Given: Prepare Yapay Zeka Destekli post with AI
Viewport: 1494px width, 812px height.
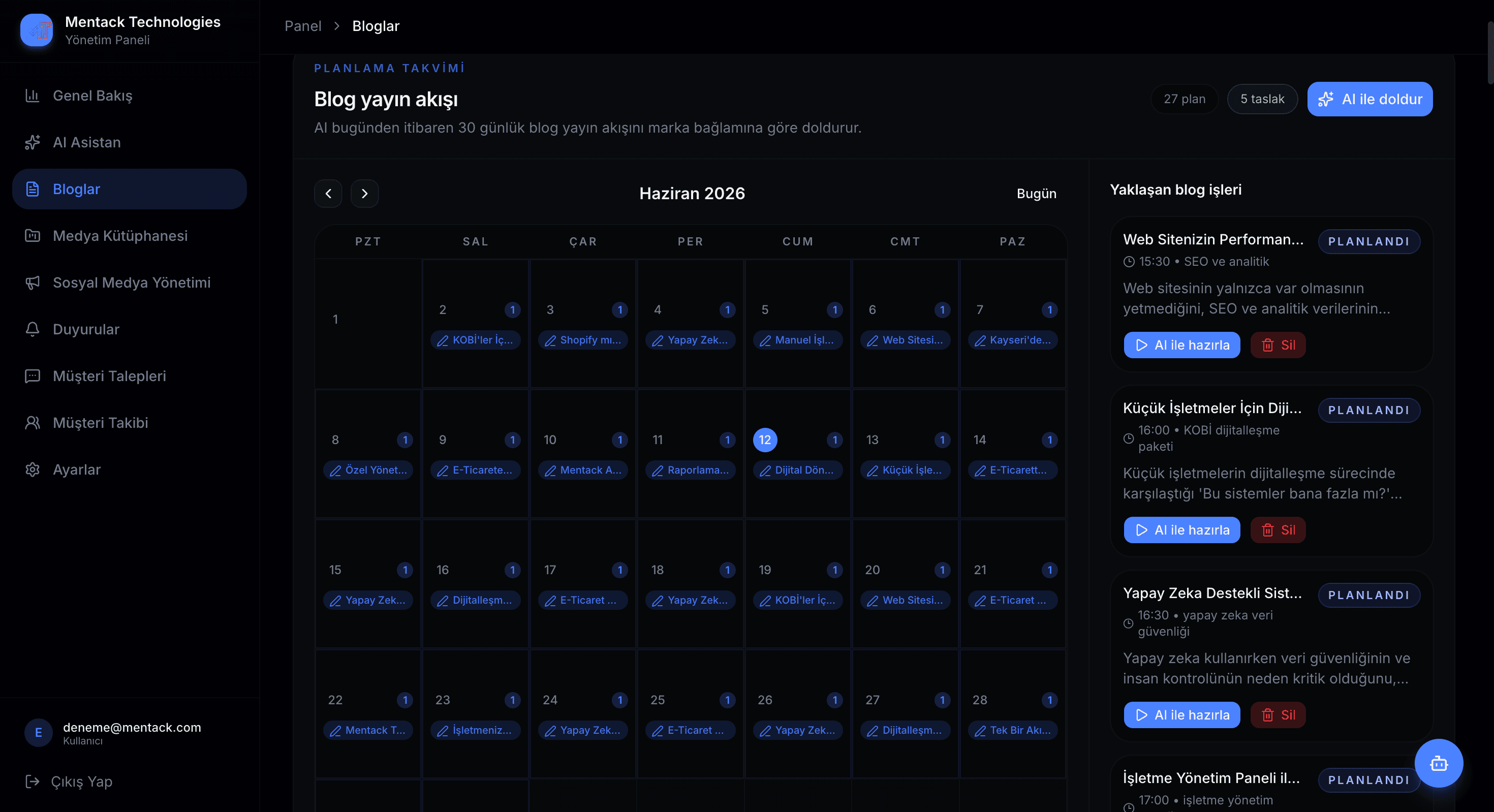Looking at the screenshot, I should click(1182, 715).
